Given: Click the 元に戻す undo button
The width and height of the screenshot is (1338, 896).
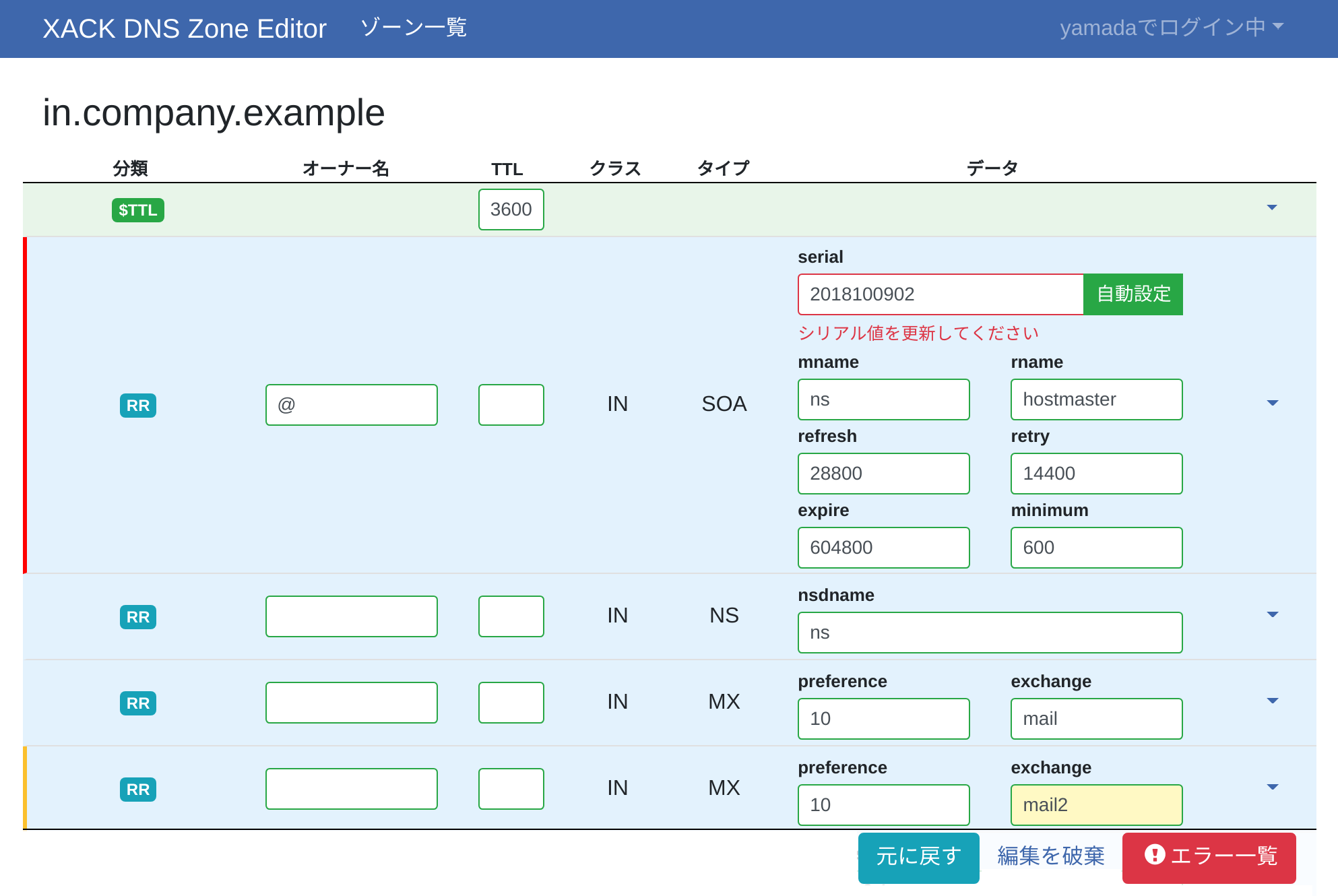Looking at the screenshot, I should pos(918,856).
